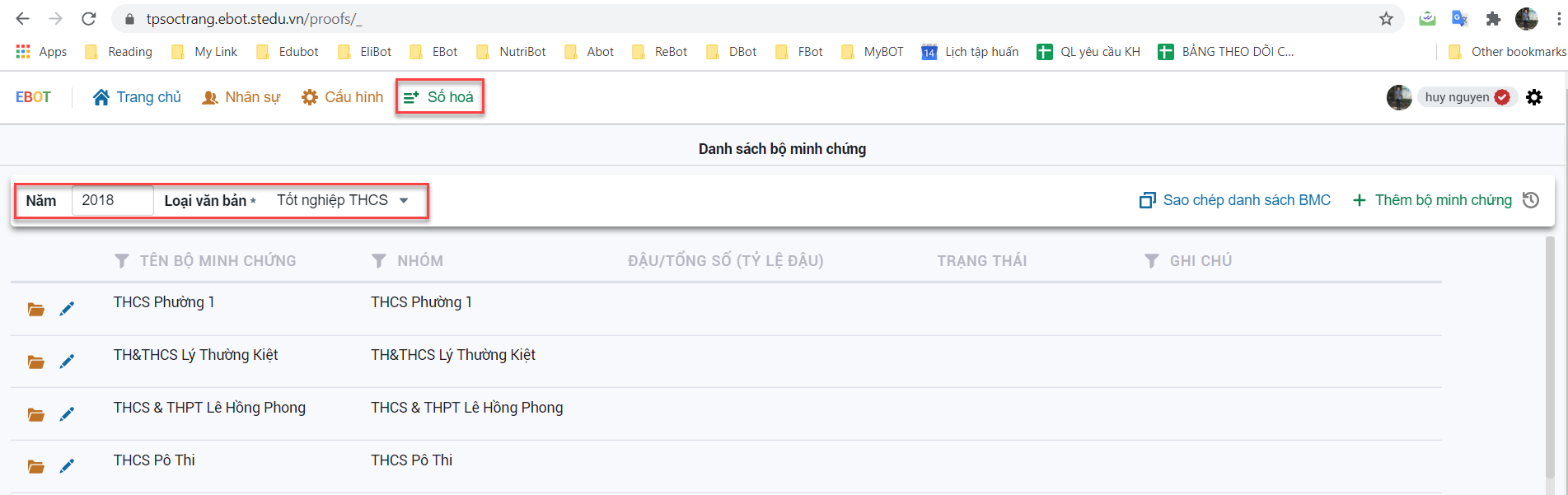Open the Cấu hình menu
Screen dimensions: 1568x495
[343, 97]
